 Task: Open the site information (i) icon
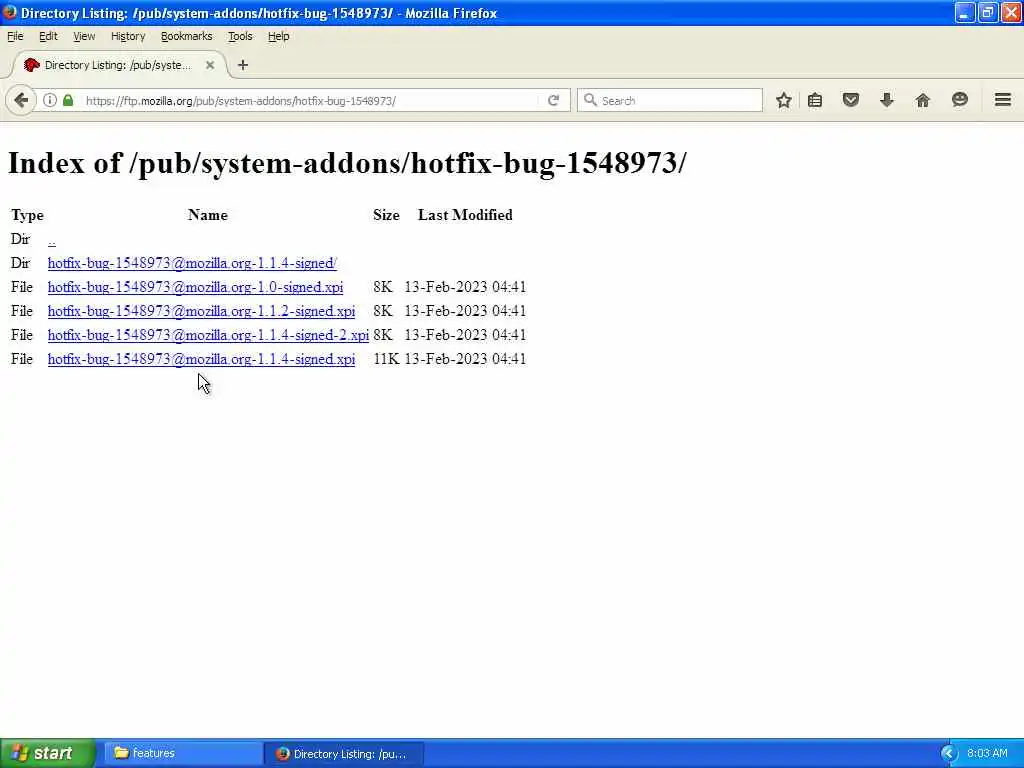click(x=50, y=101)
